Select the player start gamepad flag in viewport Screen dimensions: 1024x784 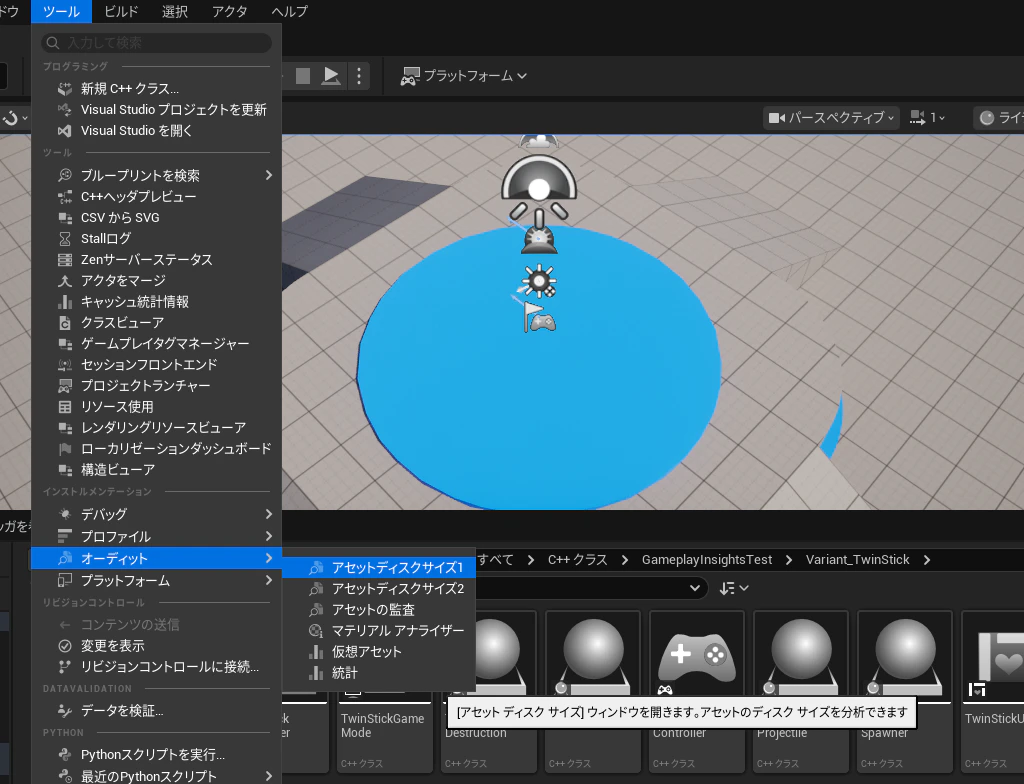[x=539, y=318]
